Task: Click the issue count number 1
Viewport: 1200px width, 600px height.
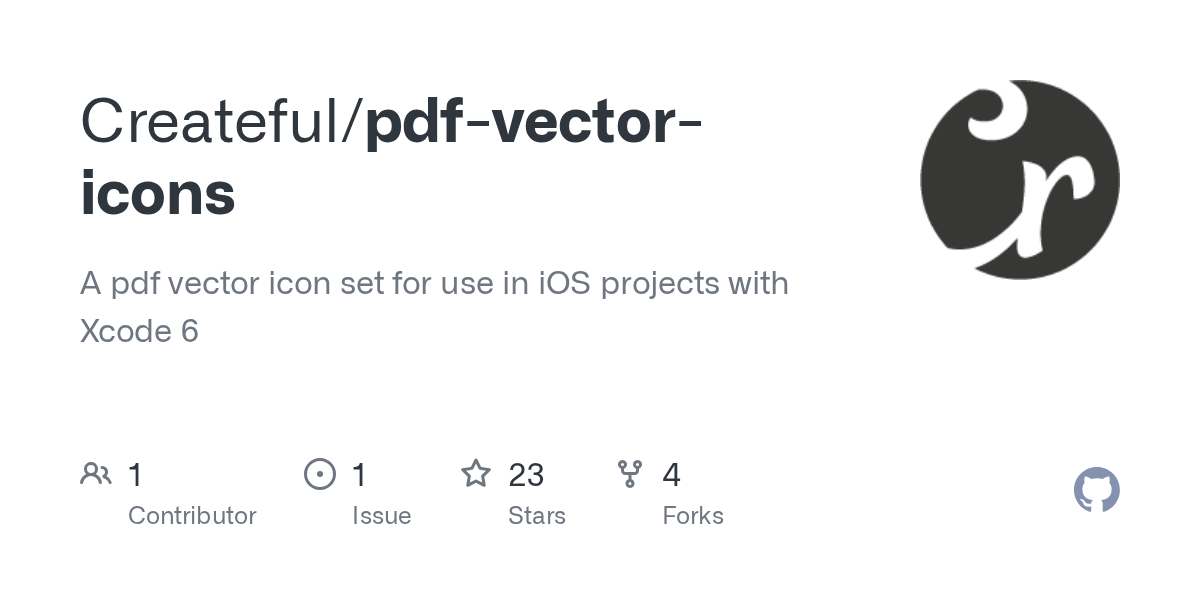Action: 360,474
